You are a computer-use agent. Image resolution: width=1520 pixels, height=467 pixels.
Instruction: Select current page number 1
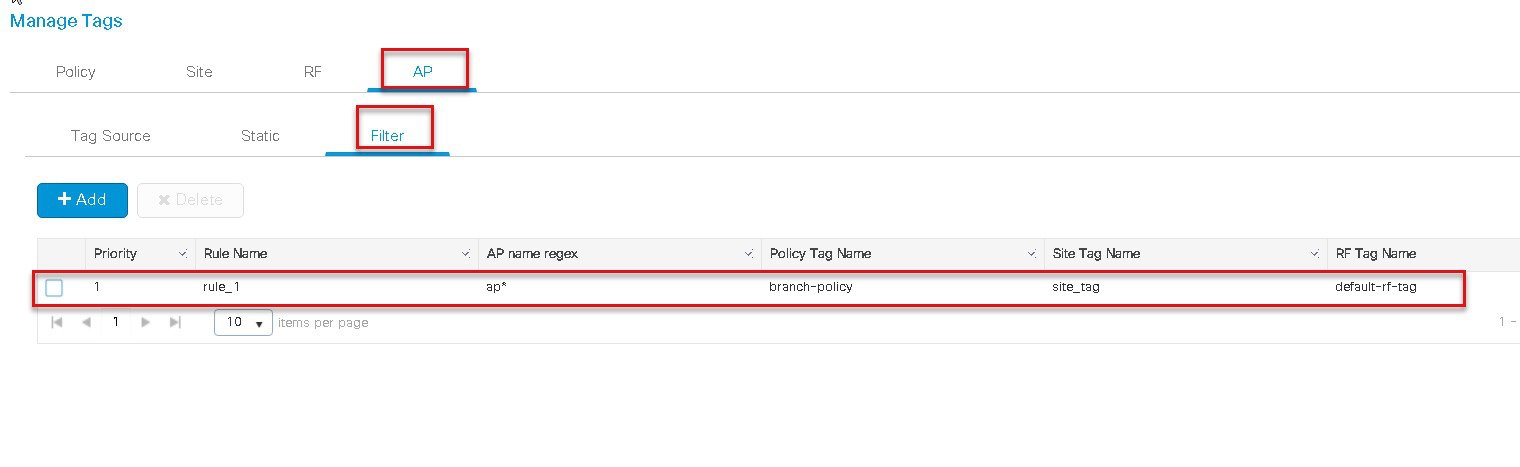[x=116, y=322]
